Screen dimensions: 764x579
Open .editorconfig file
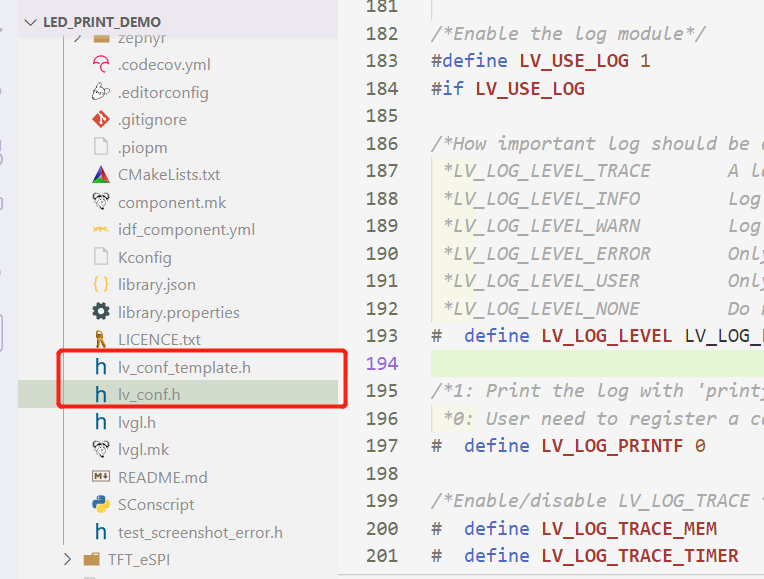(x=163, y=92)
